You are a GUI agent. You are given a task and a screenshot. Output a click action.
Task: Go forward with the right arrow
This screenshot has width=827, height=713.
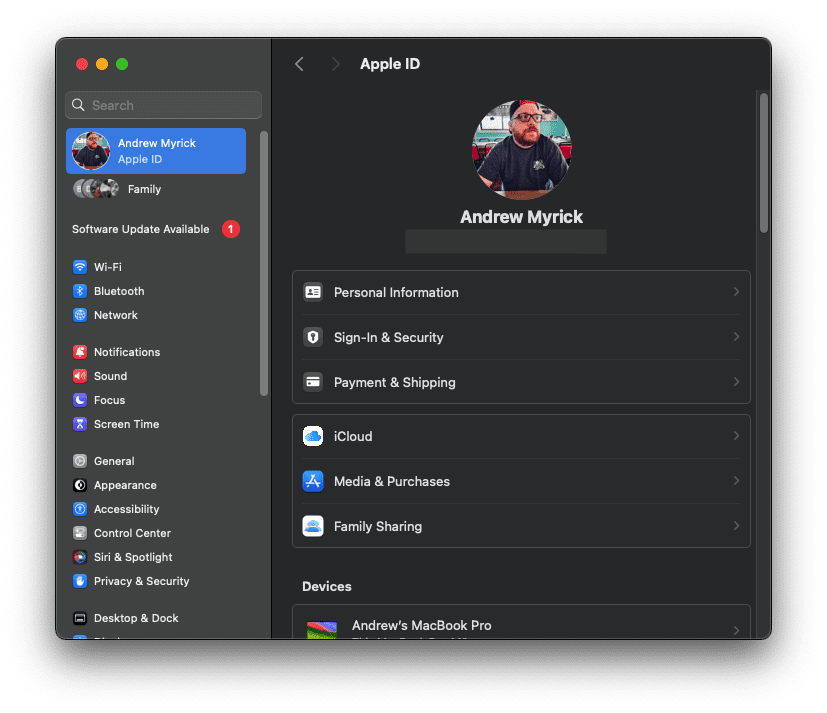point(335,64)
